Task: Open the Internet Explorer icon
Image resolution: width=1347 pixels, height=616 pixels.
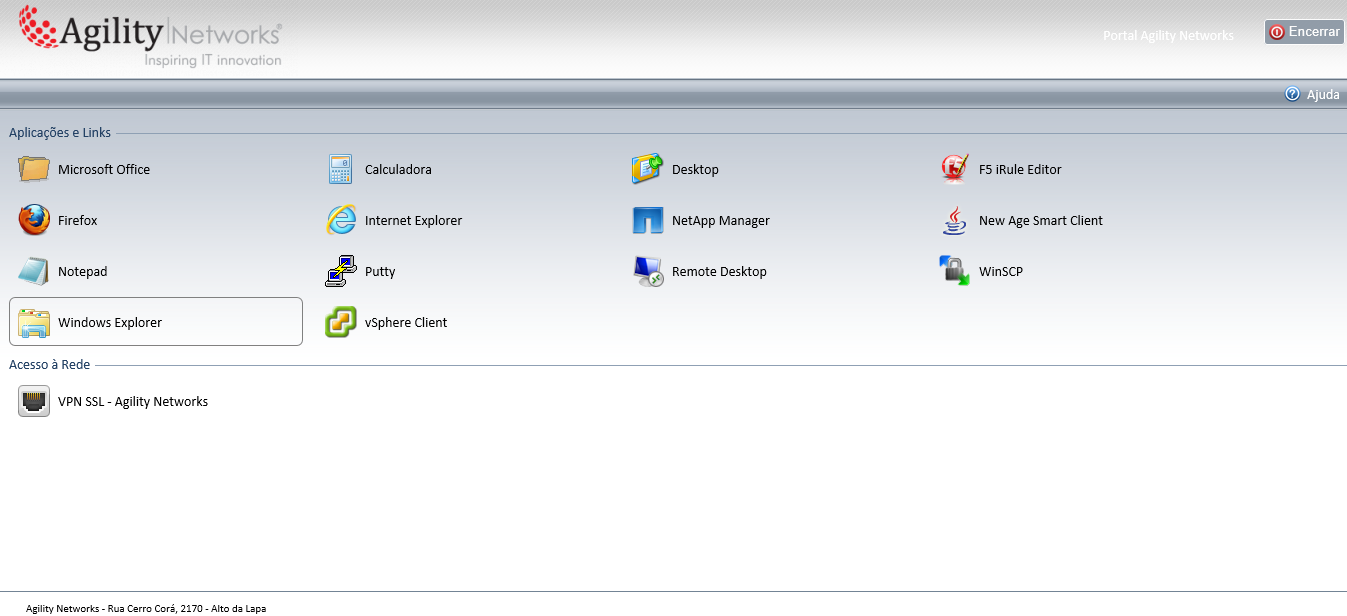Action: click(341, 220)
